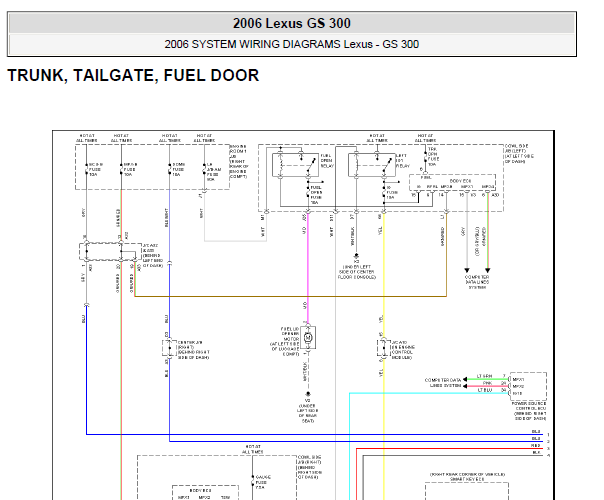The image size is (604, 500).
Task: Click the 'TRUNK, TAILGATE, FUEL DOOR' heading
Action: coord(133,75)
